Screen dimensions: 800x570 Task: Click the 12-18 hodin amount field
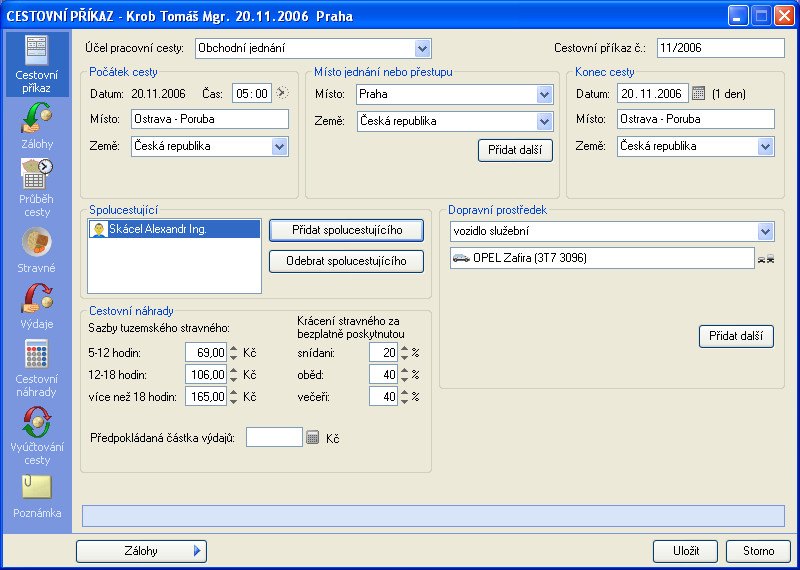tap(206, 375)
